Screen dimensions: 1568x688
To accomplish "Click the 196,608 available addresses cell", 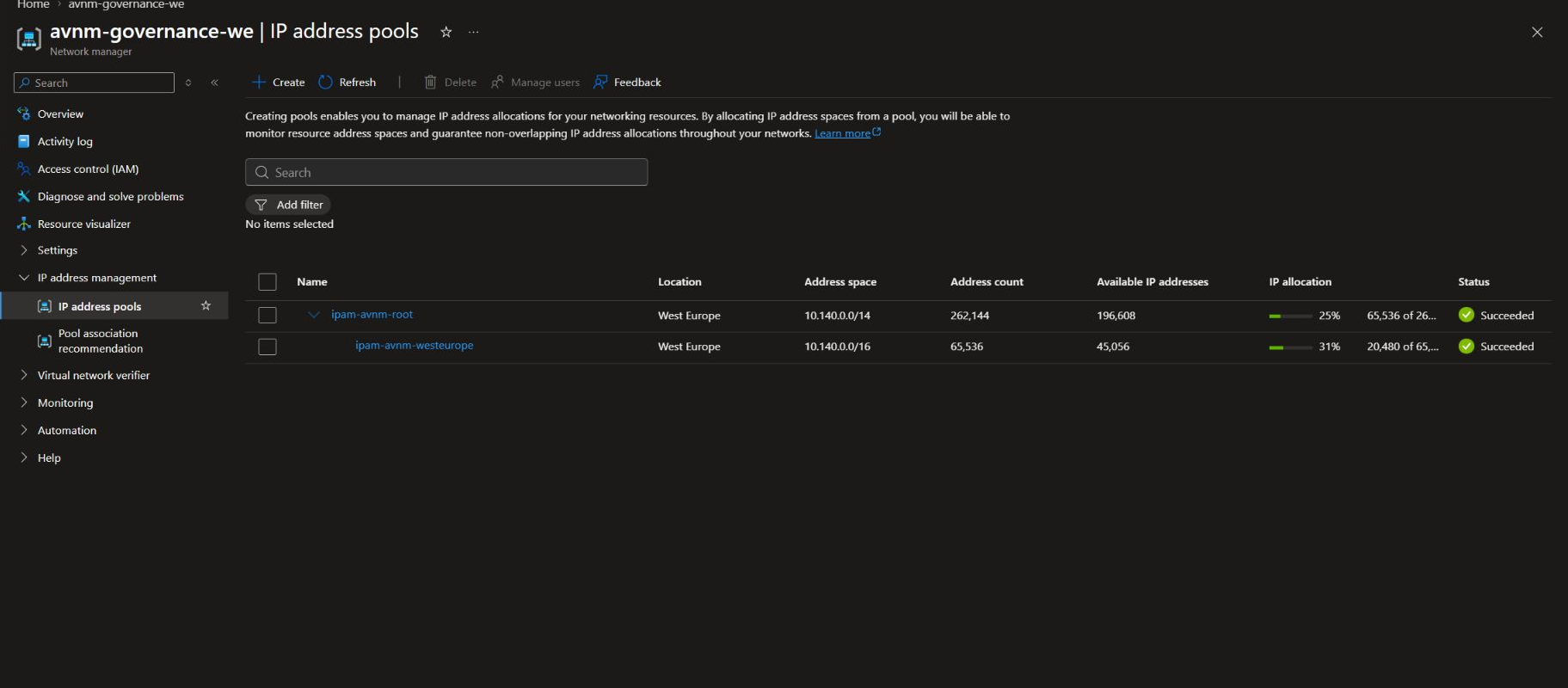I will tap(1116, 316).
